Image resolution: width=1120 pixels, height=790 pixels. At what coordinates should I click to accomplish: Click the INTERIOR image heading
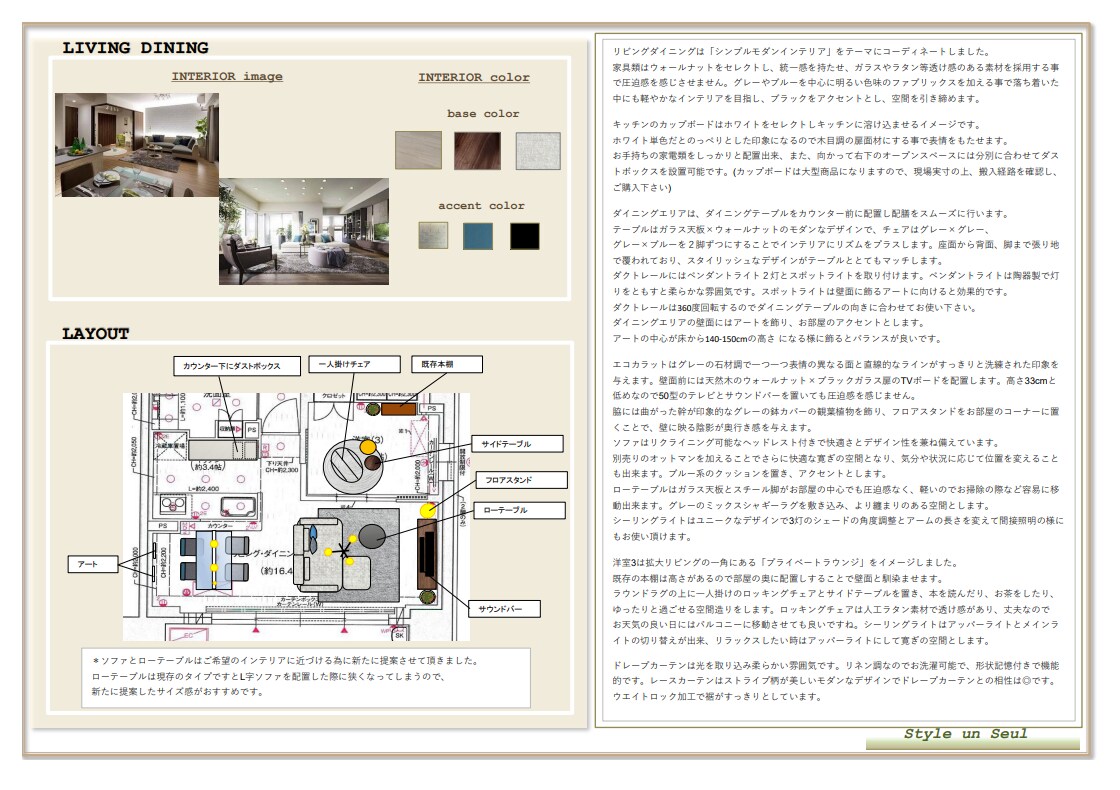pos(227,76)
